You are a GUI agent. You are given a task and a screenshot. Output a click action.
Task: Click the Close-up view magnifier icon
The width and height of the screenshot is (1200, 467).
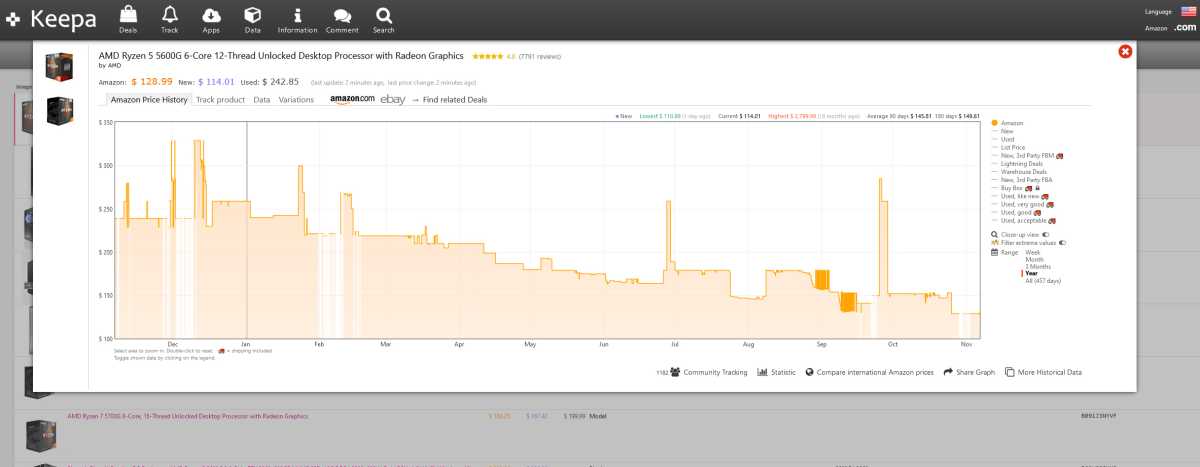coord(994,234)
